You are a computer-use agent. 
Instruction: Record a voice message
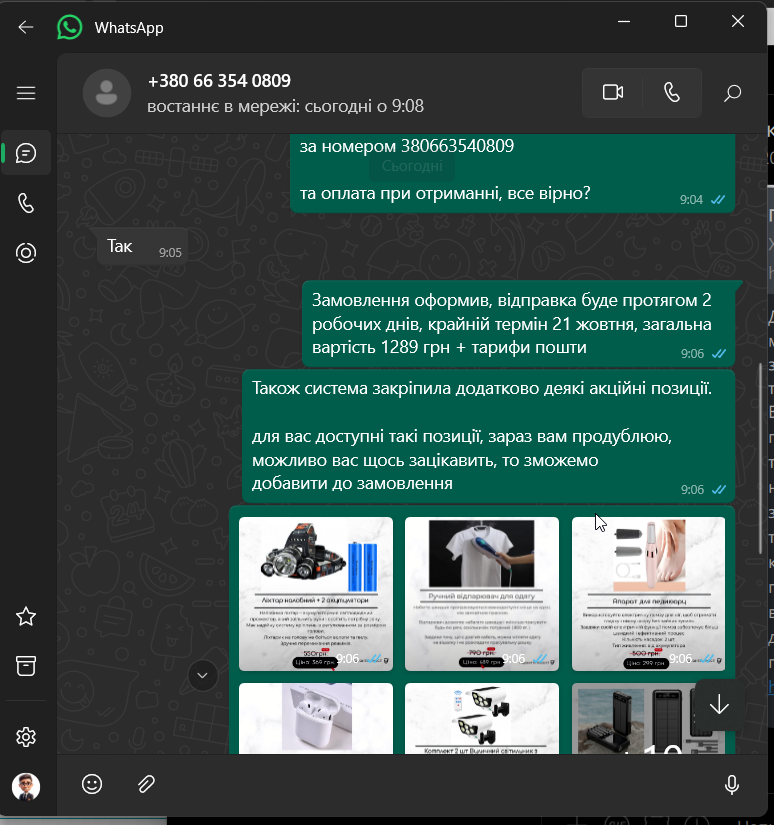click(731, 784)
